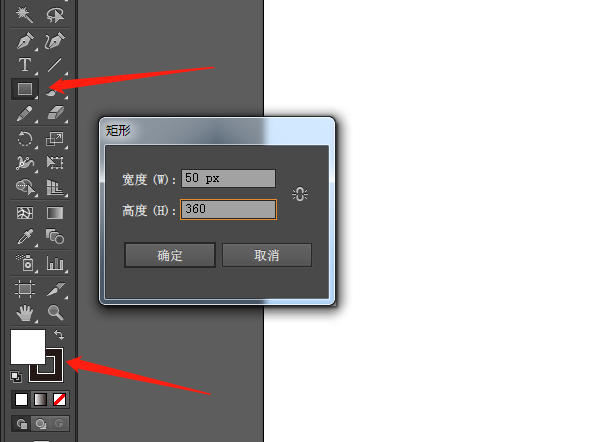Select the Gradient tool

pos(55,213)
